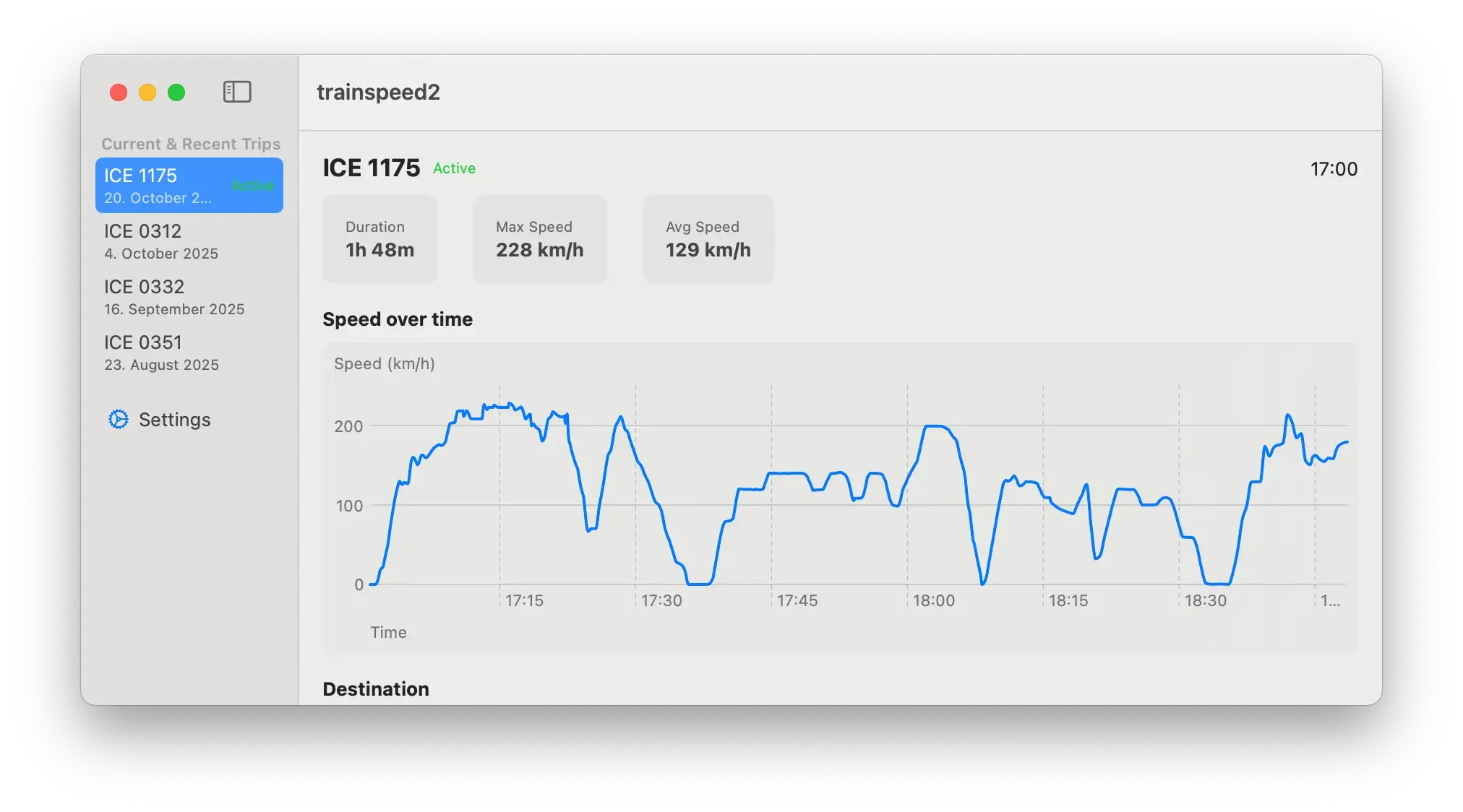Open the ICE 1175 trip heading
Image resolution: width=1463 pixels, height=812 pixels.
[372, 167]
